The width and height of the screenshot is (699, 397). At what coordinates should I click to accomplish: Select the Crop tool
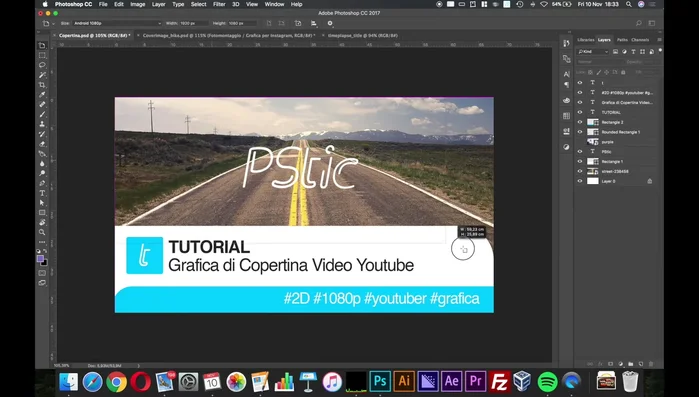(x=42, y=85)
